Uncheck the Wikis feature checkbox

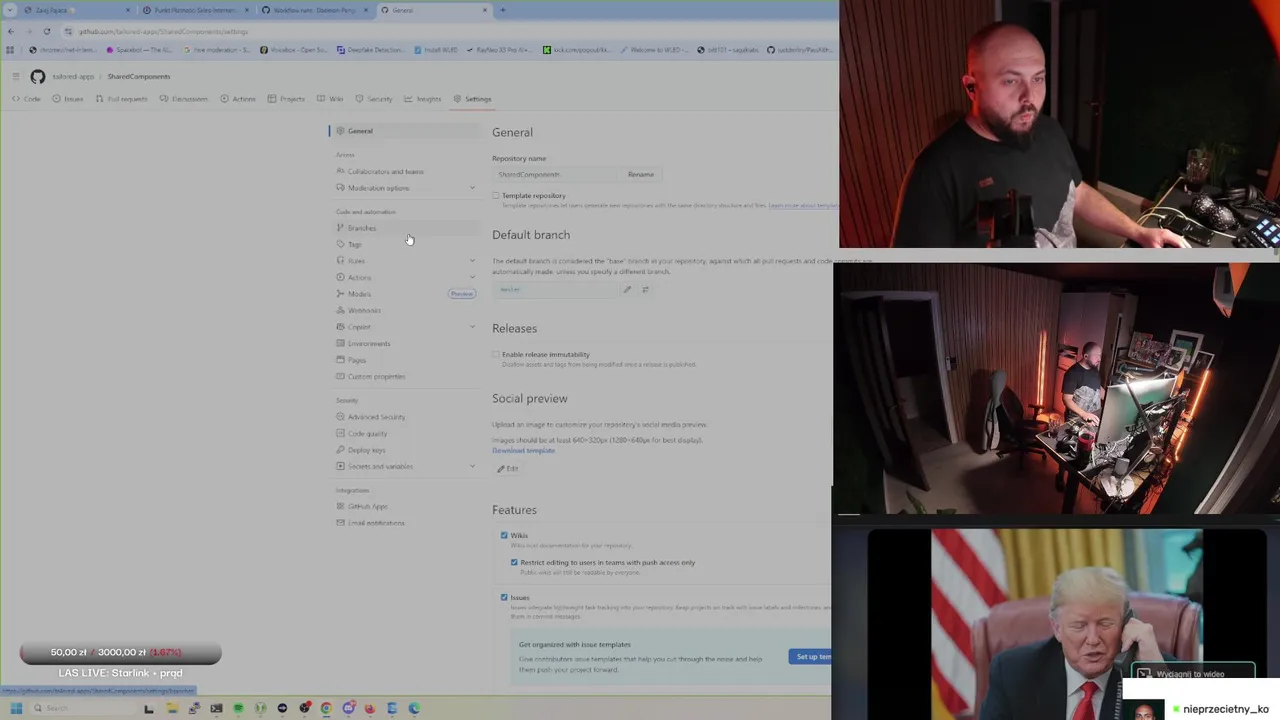(504, 536)
